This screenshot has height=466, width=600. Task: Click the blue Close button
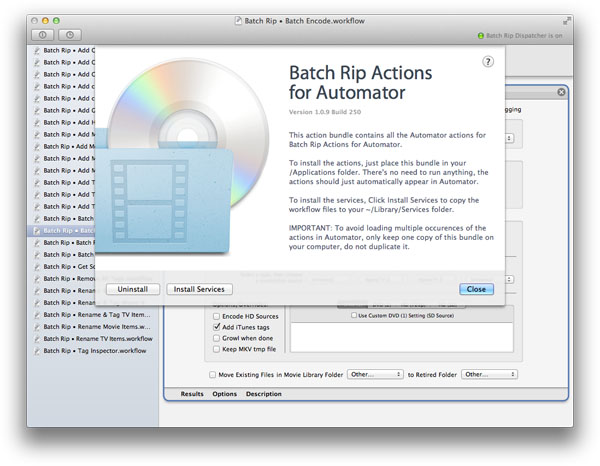[x=476, y=289]
